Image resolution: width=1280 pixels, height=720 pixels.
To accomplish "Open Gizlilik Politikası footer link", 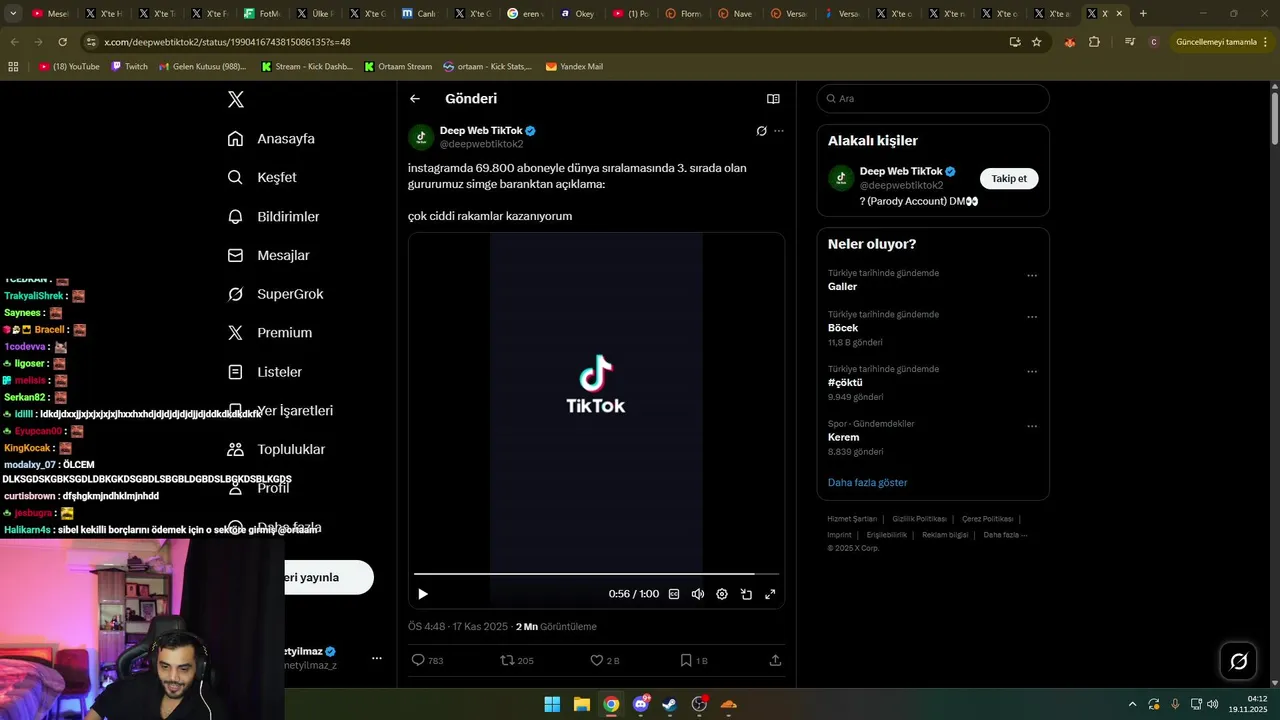I will coord(919,519).
